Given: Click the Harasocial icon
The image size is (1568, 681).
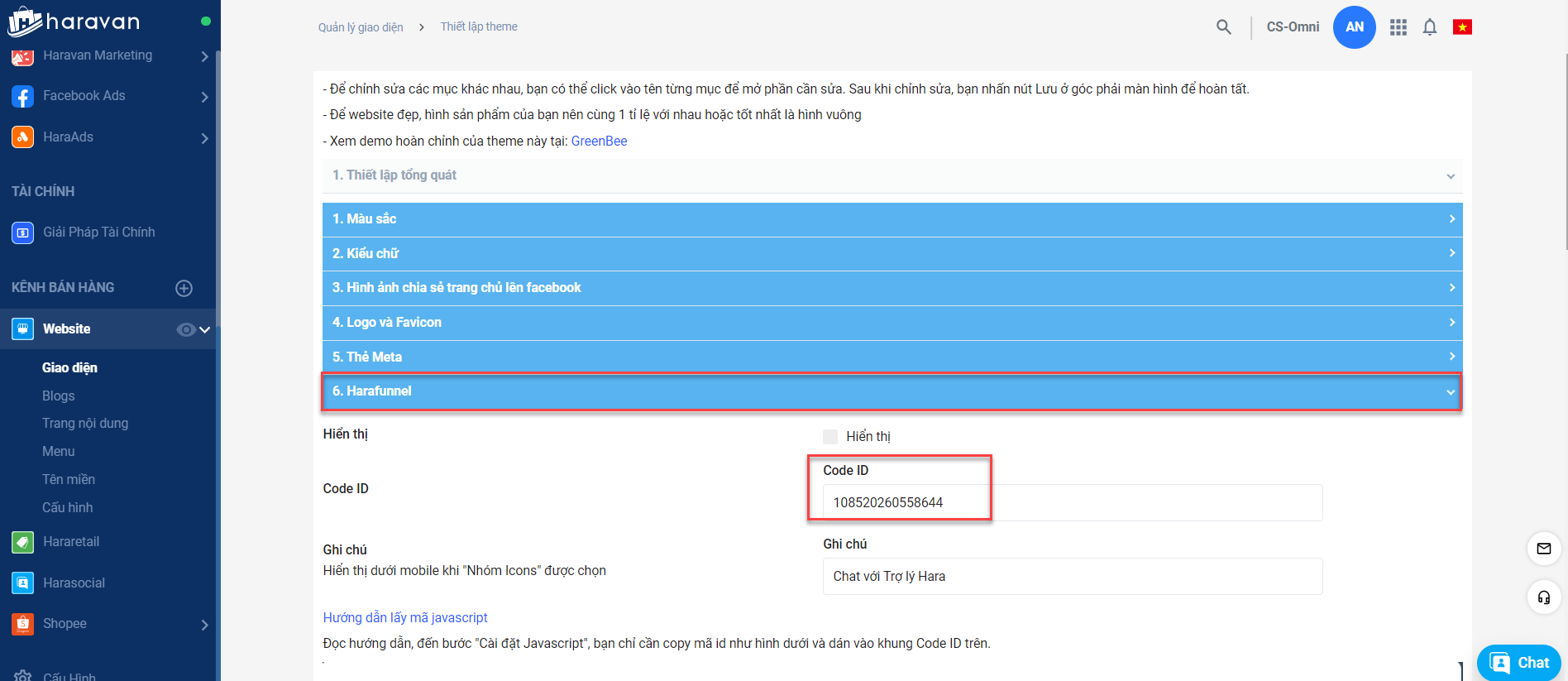Looking at the screenshot, I should [x=22, y=583].
